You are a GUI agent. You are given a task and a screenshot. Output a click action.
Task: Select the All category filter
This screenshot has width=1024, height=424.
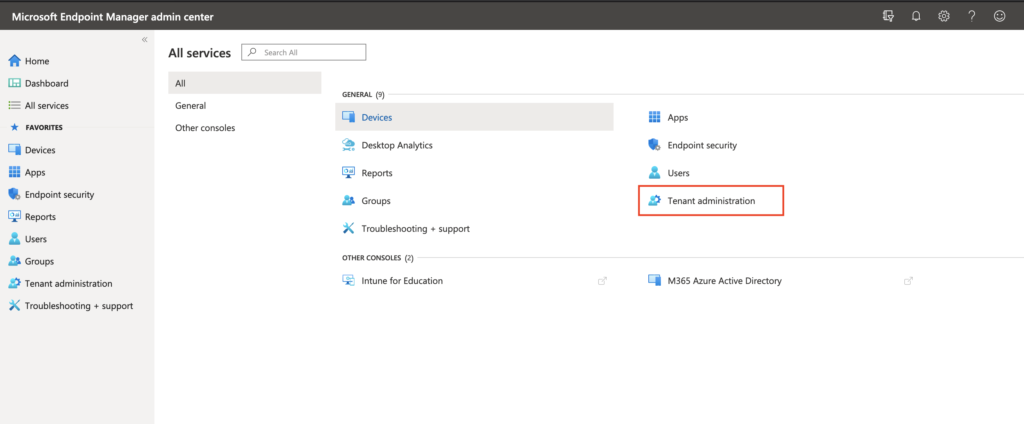point(245,83)
